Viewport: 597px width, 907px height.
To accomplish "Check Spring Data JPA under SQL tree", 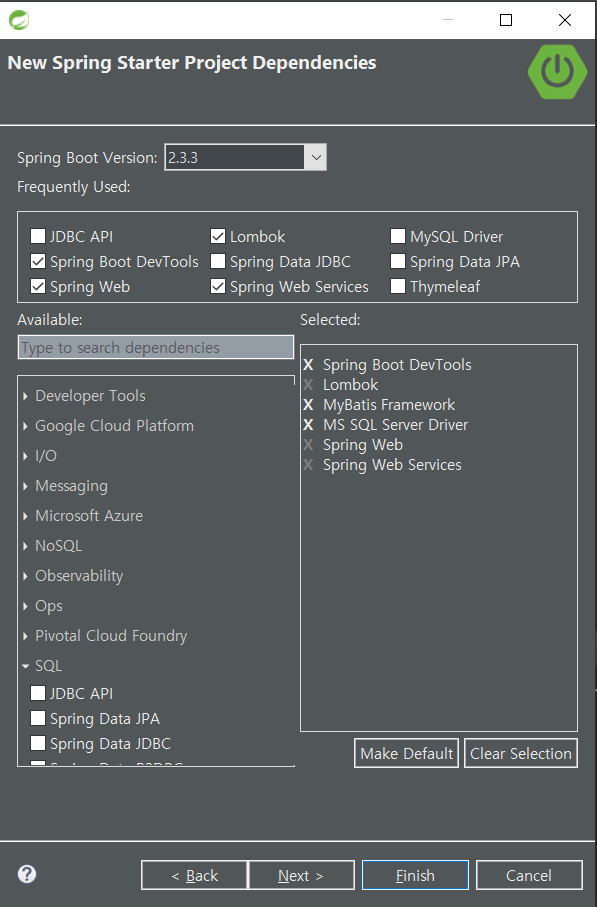I will point(38,718).
